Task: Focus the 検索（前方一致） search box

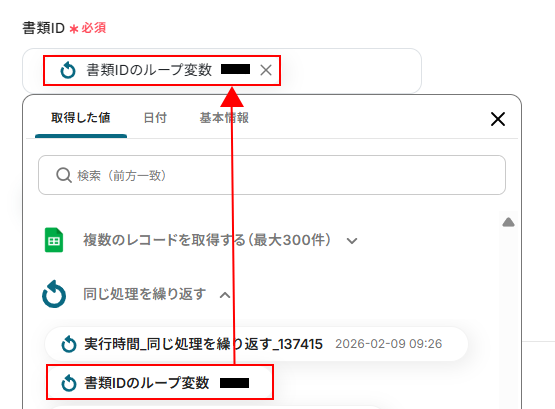Action: tap(272, 175)
